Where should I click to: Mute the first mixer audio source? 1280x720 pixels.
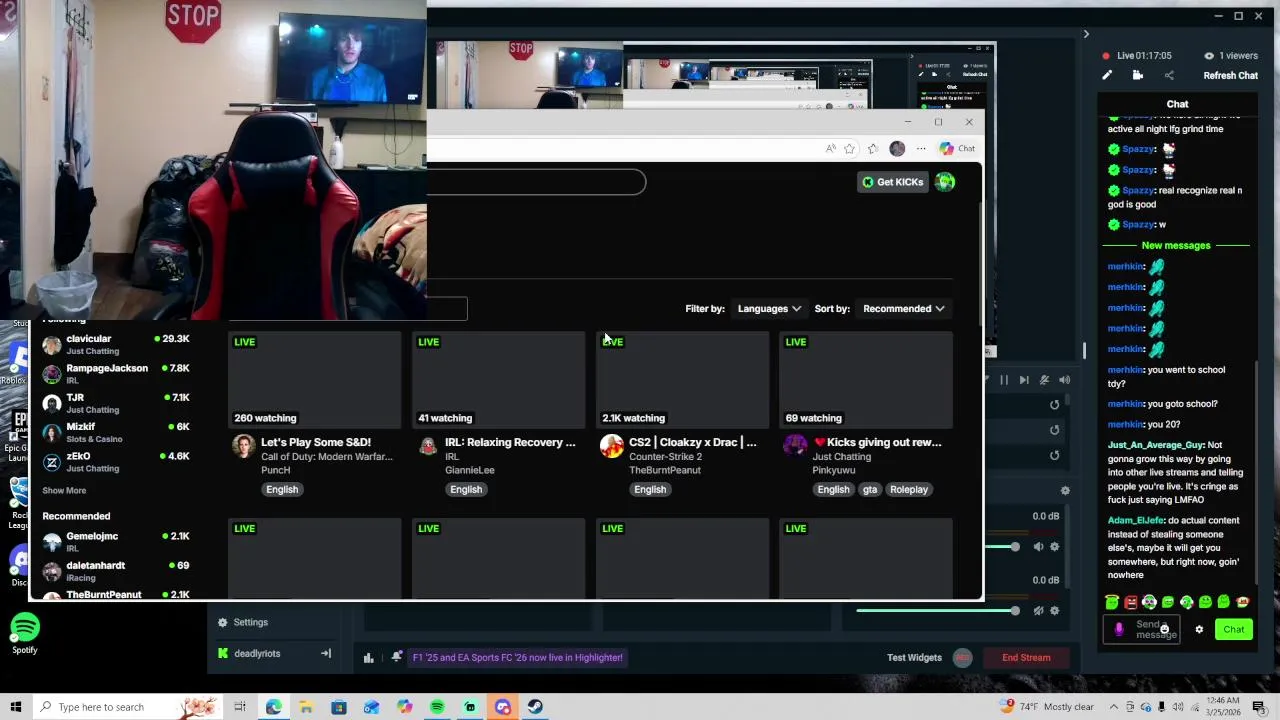point(1038,547)
